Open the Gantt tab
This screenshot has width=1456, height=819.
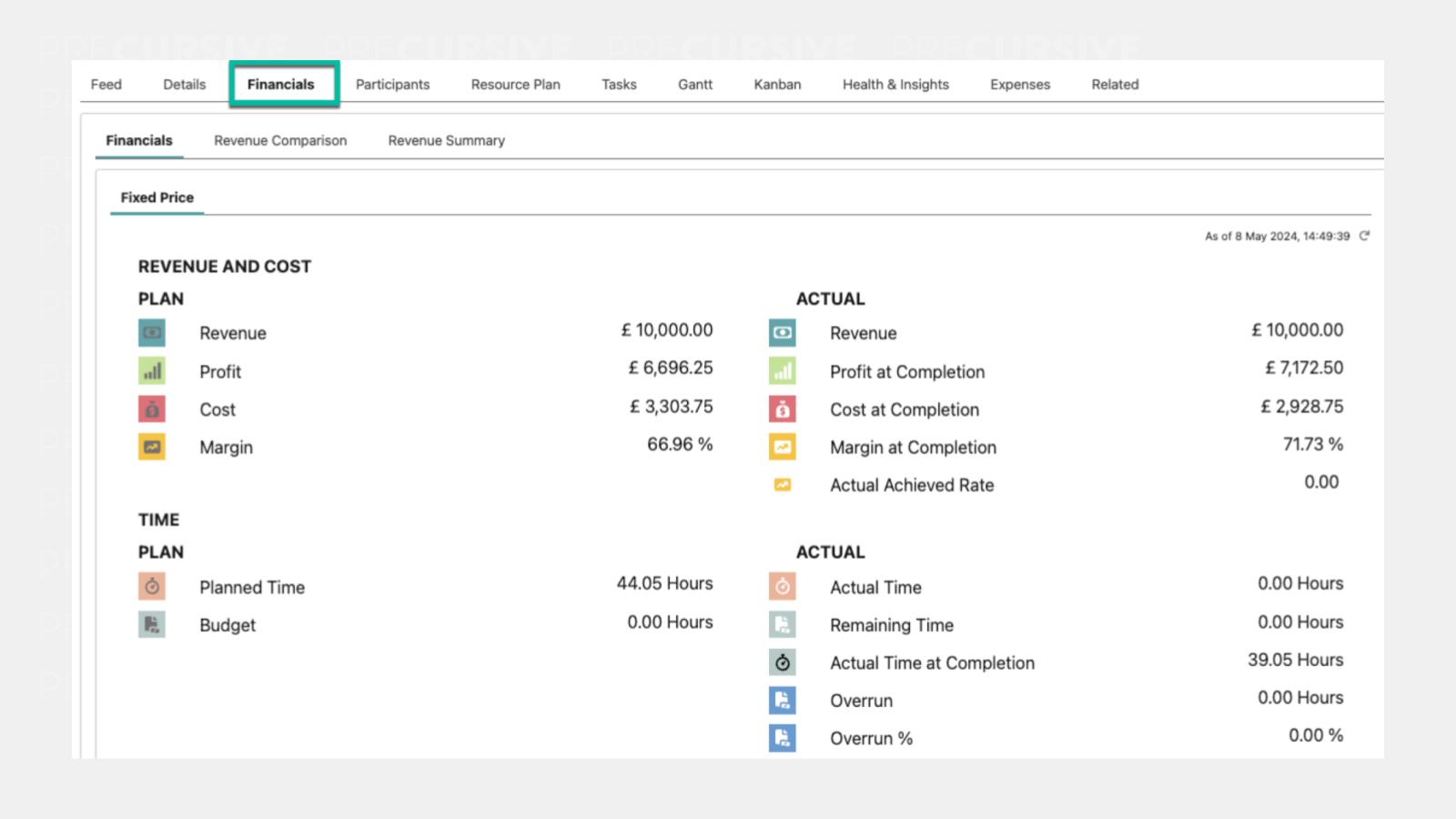pyautogui.click(x=694, y=85)
